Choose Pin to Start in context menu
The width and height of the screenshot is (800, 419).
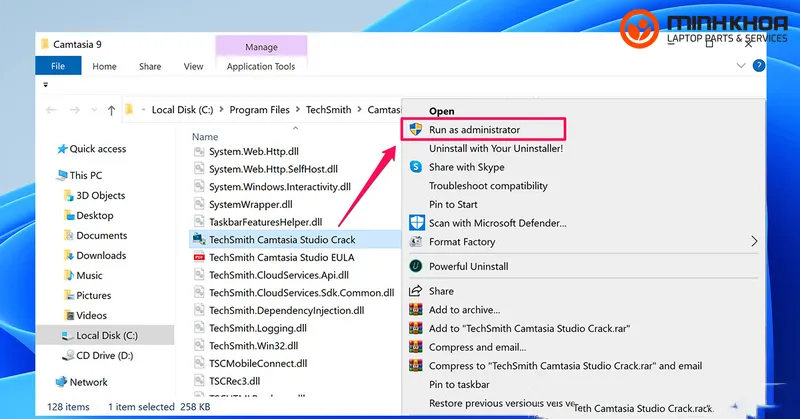coord(456,204)
